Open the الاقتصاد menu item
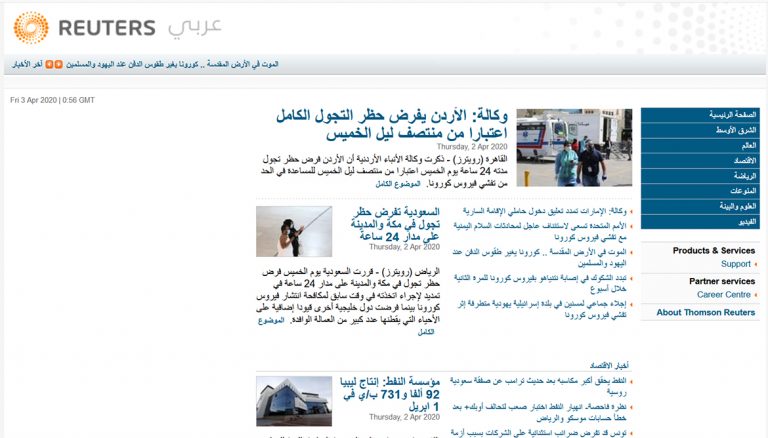Image resolution: width=768 pixels, height=438 pixels. 700,161
